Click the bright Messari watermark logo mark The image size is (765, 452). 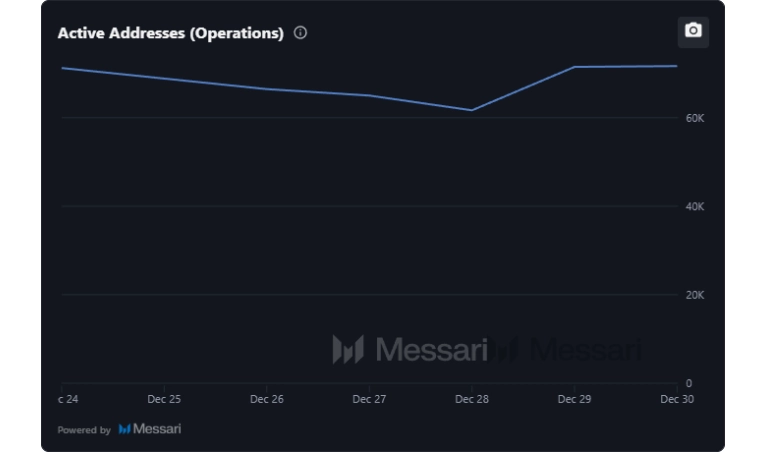348,349
